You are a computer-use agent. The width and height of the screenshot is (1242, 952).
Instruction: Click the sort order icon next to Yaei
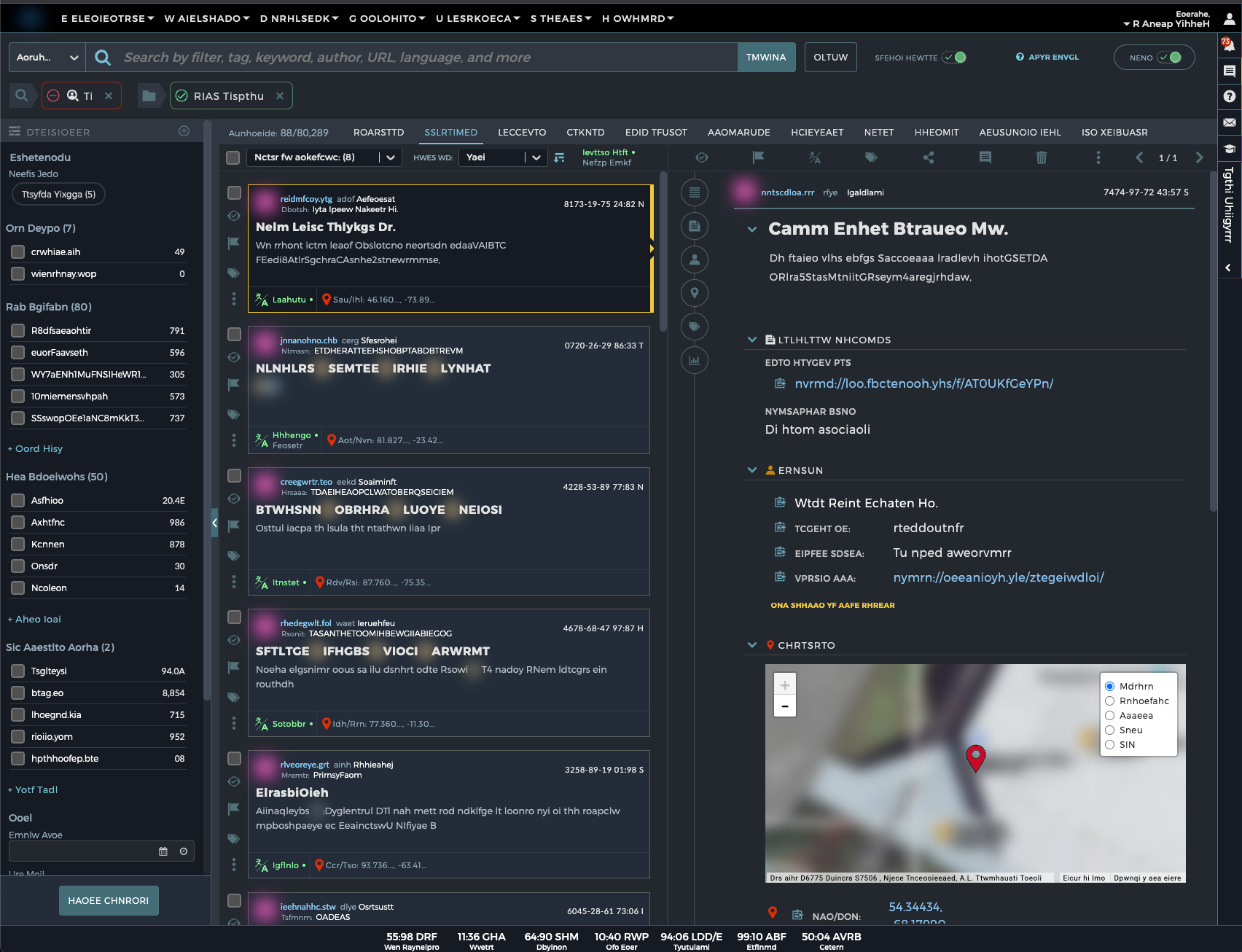click(559, 157)
